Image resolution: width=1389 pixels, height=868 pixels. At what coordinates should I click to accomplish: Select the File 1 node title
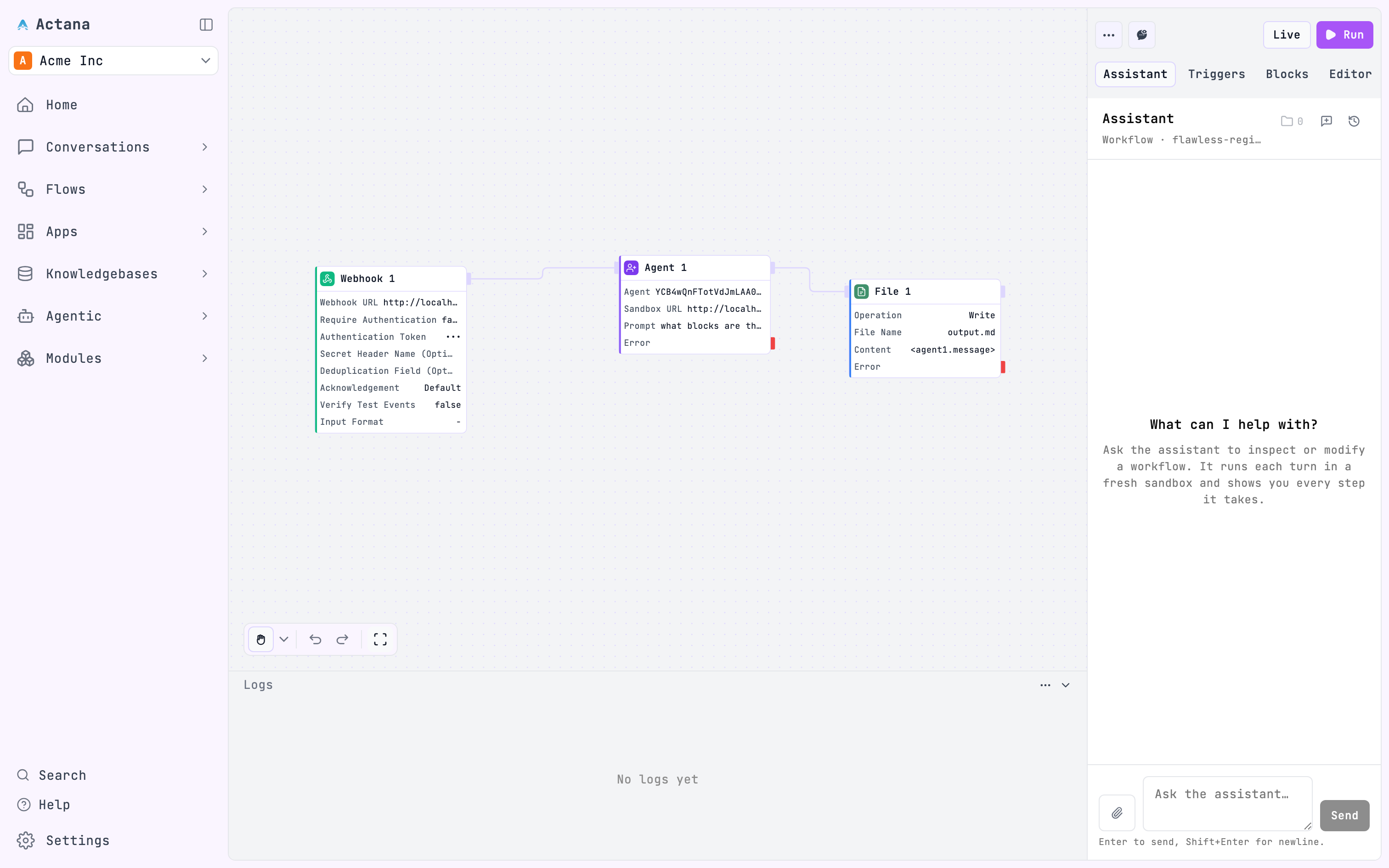[892, 292]
